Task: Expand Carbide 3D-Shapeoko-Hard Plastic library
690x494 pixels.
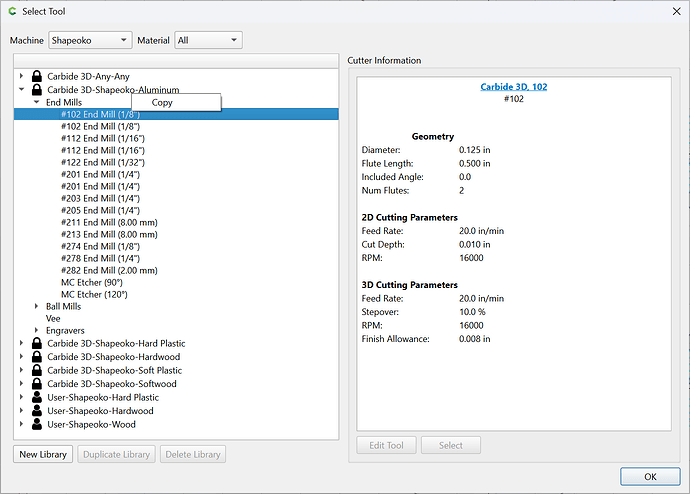Action: coord(21,343)
